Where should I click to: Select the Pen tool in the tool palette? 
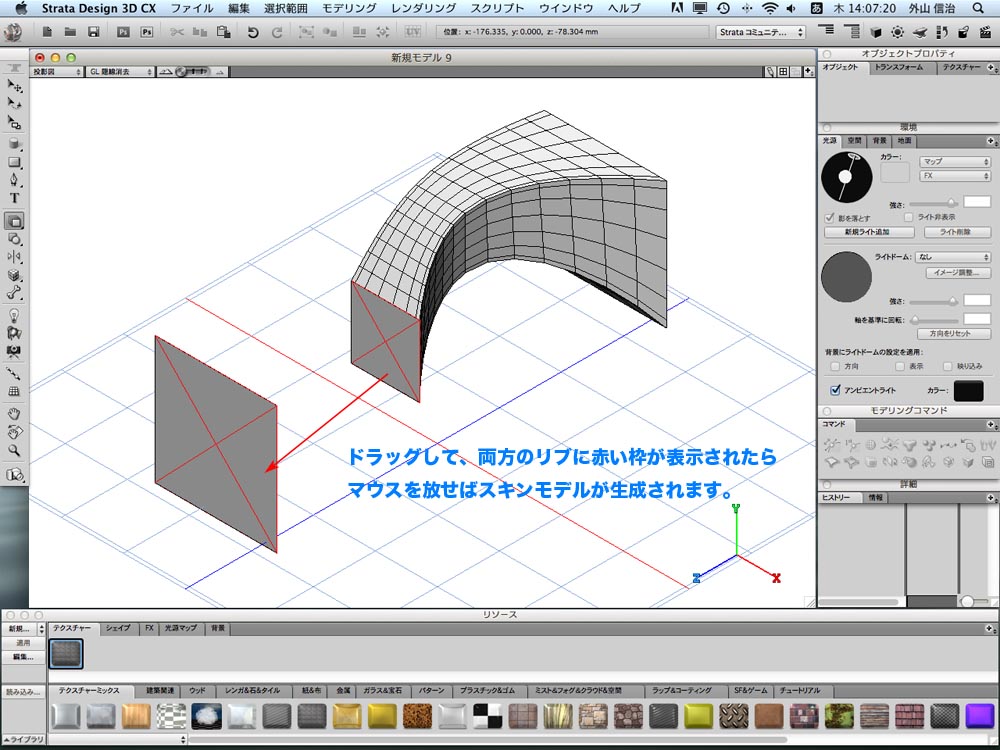(x=14, y=180)
